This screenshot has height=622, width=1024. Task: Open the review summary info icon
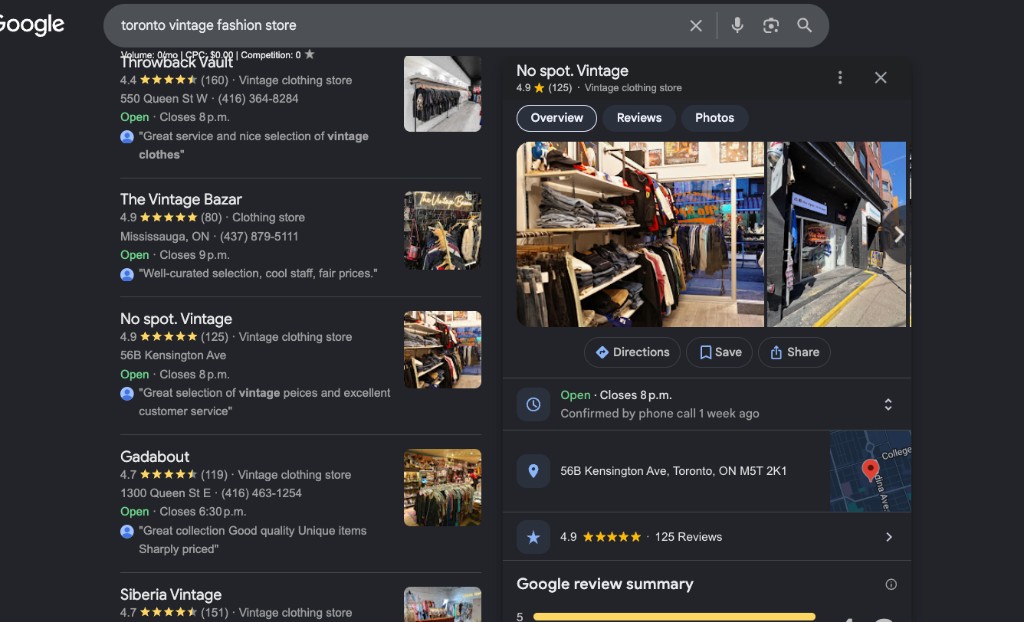(x=891, y=584)
